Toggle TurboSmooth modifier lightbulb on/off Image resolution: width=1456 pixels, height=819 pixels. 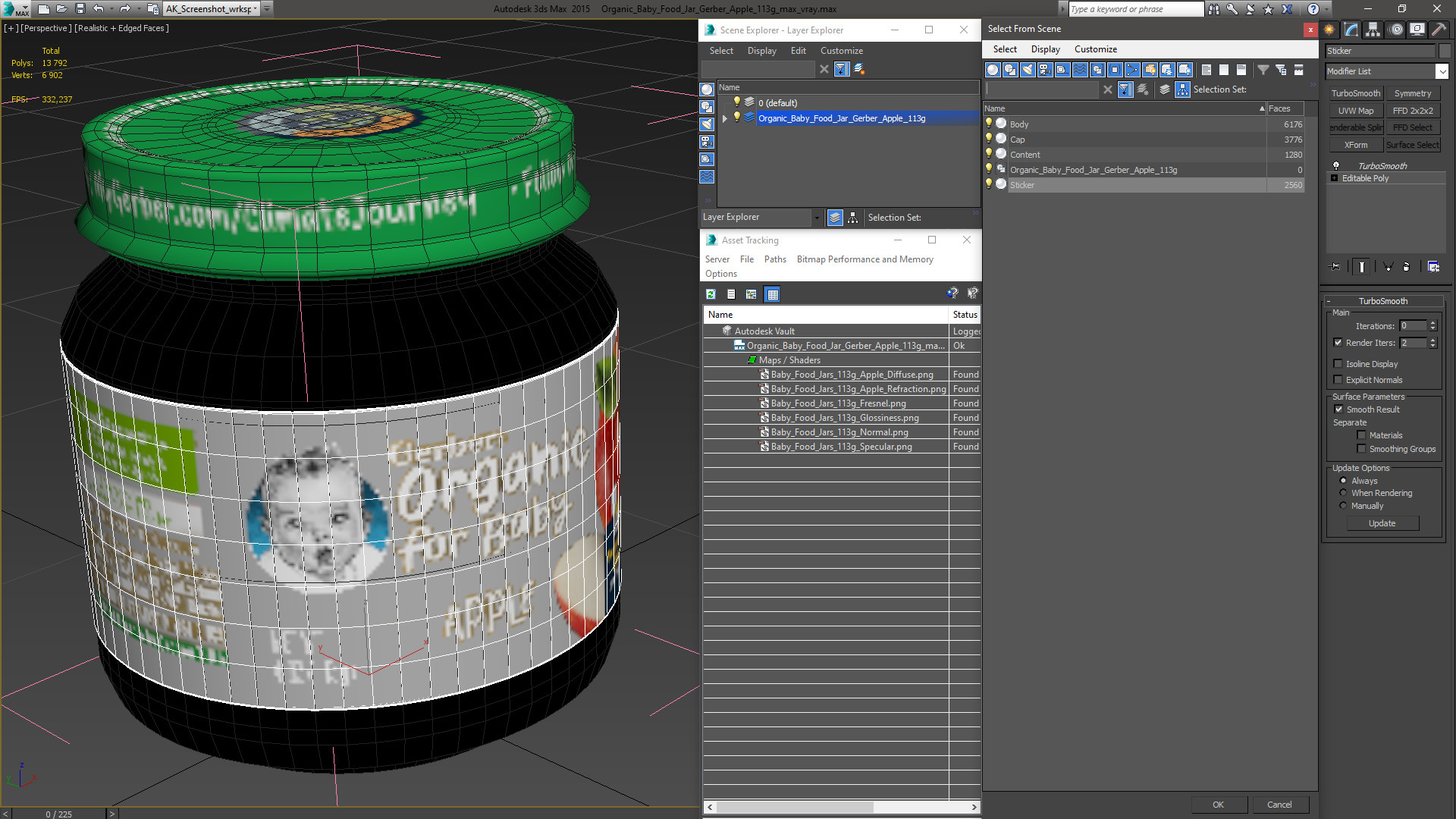(1336, 165)
